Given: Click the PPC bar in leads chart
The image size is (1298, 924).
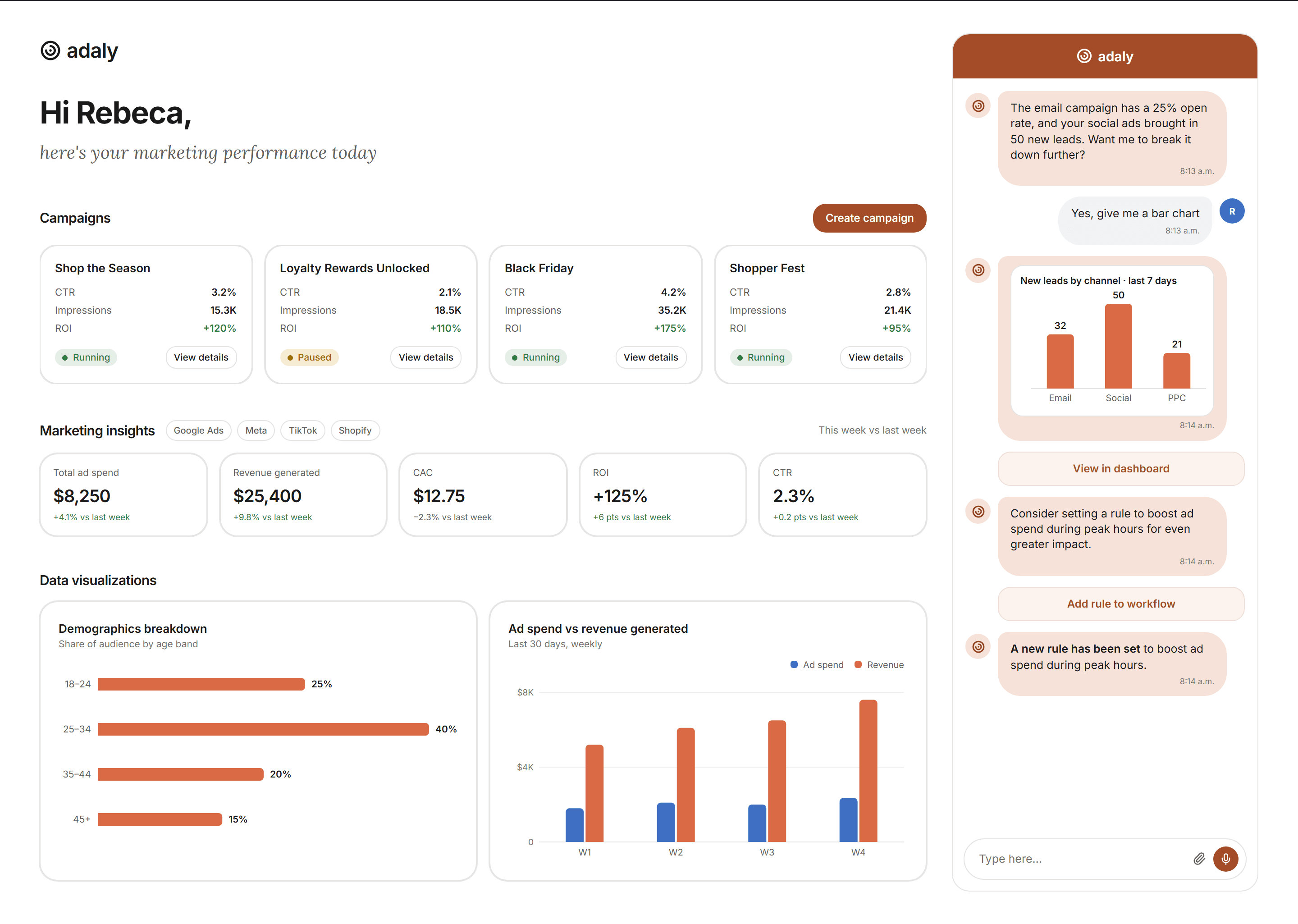Looking at the screenshot, I should pos(1177,371).
